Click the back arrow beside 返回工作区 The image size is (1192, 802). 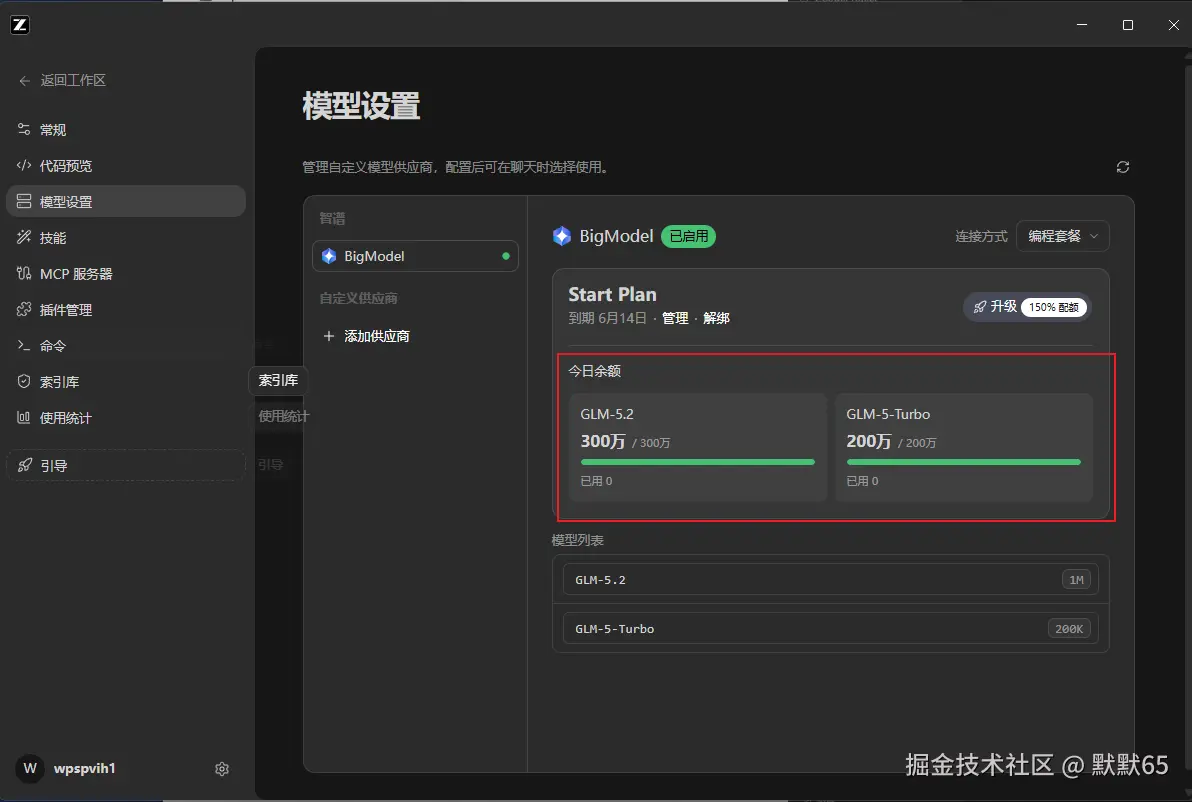tap(24, 81)
